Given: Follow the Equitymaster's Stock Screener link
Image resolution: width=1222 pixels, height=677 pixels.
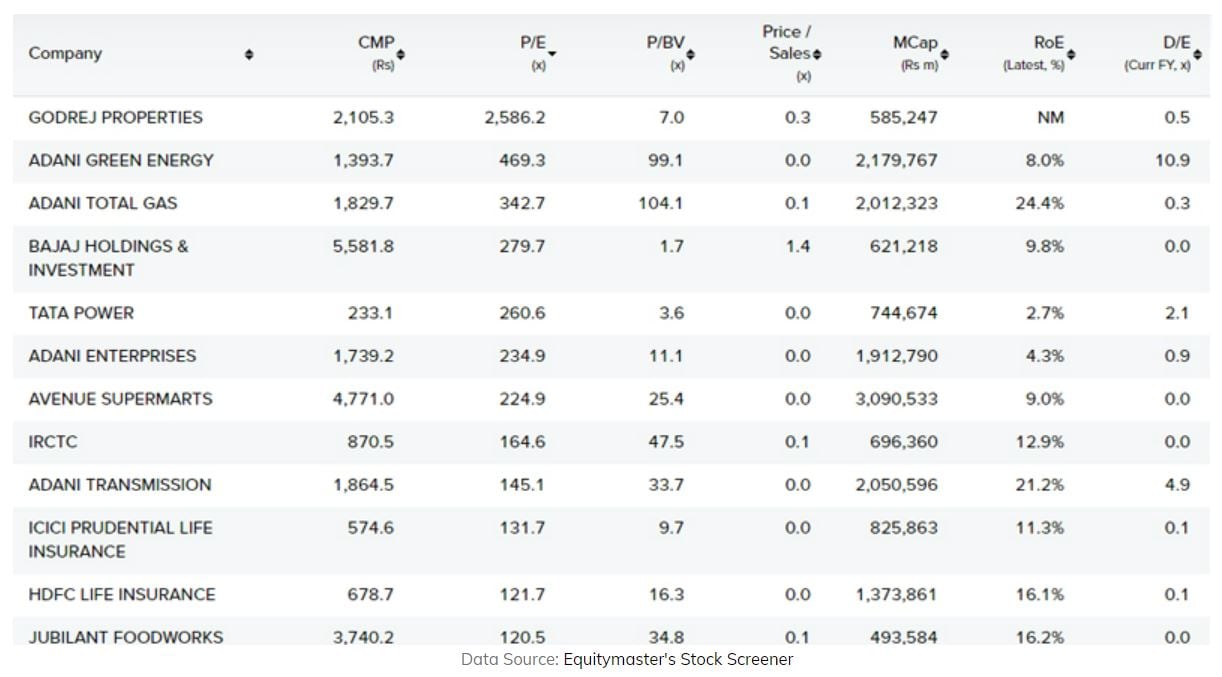Looking at the screenshot, I should [678, 659].
